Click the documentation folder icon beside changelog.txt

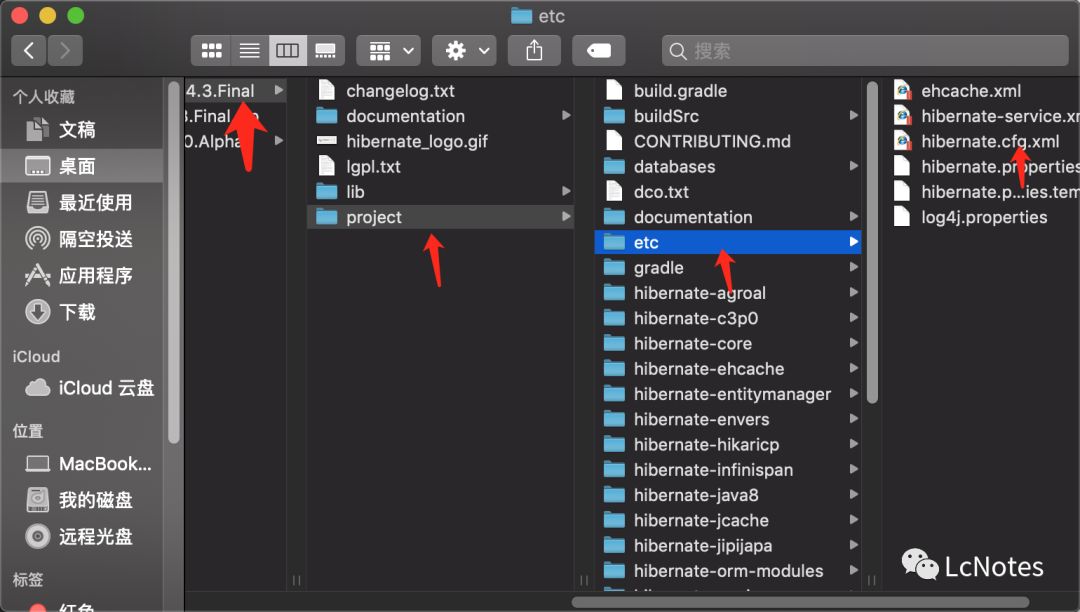tap(326, 116)
